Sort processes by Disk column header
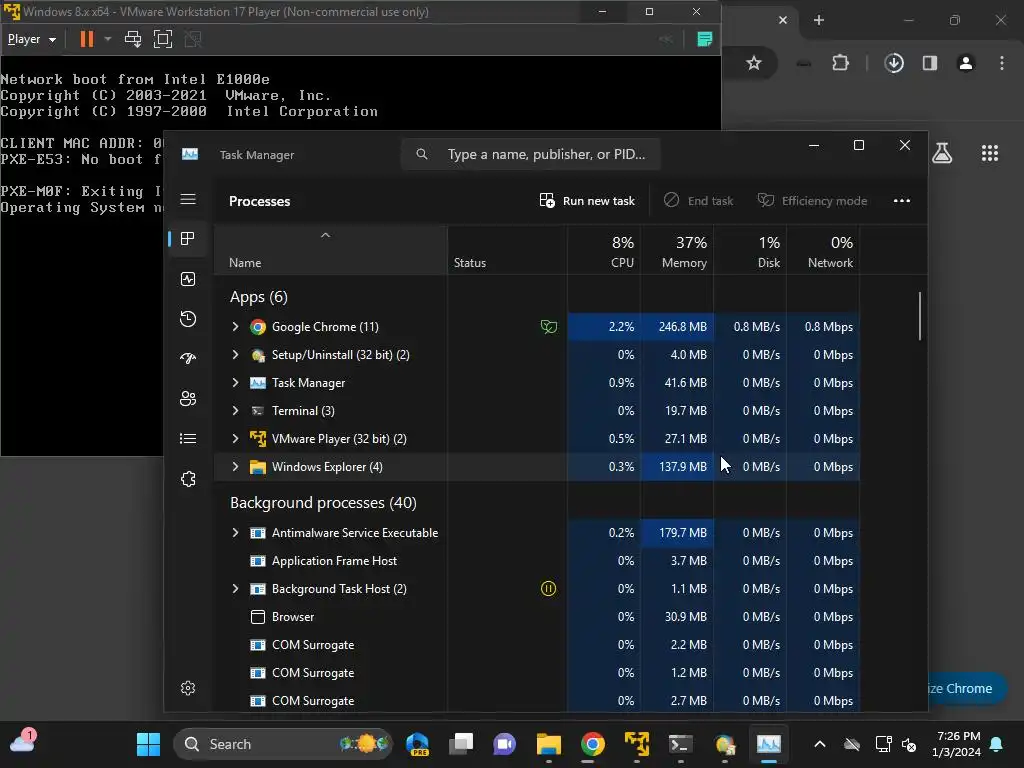This screenshot has height=768, width=1024. pyautogui.click(x=750, y=250)
